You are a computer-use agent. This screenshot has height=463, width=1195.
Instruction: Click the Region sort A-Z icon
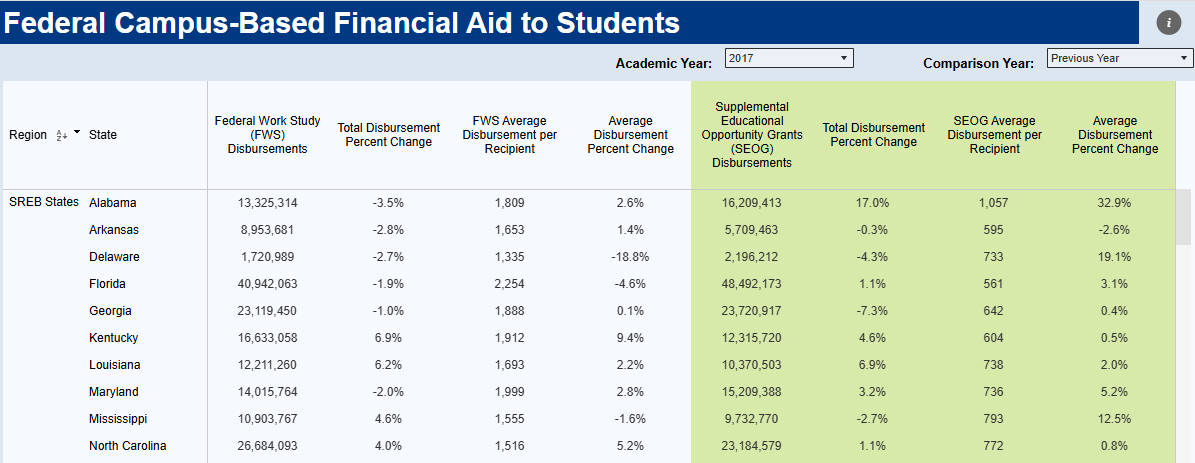pos(61,135)
